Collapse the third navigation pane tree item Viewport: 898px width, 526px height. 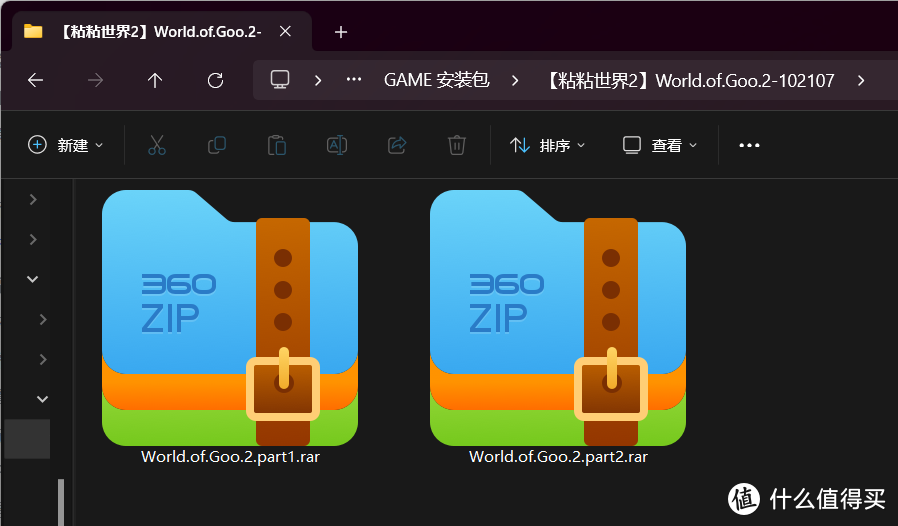(x=33, y=279)
